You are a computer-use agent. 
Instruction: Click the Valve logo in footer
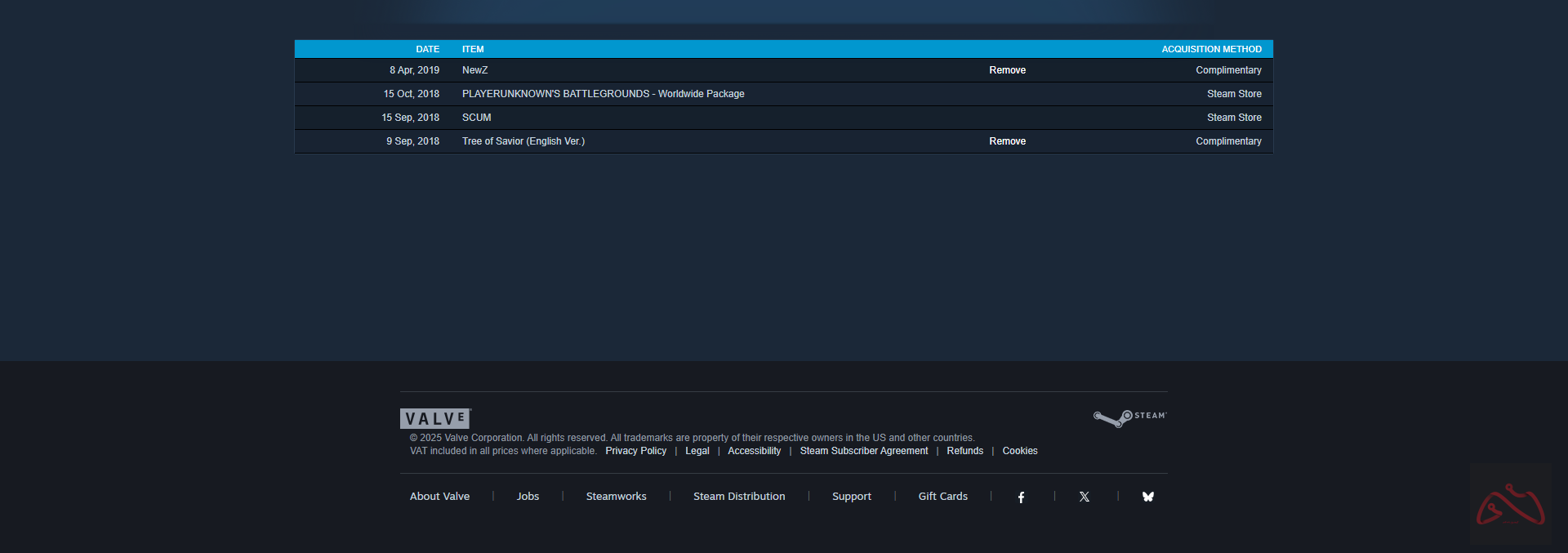[x=435, y=418]
